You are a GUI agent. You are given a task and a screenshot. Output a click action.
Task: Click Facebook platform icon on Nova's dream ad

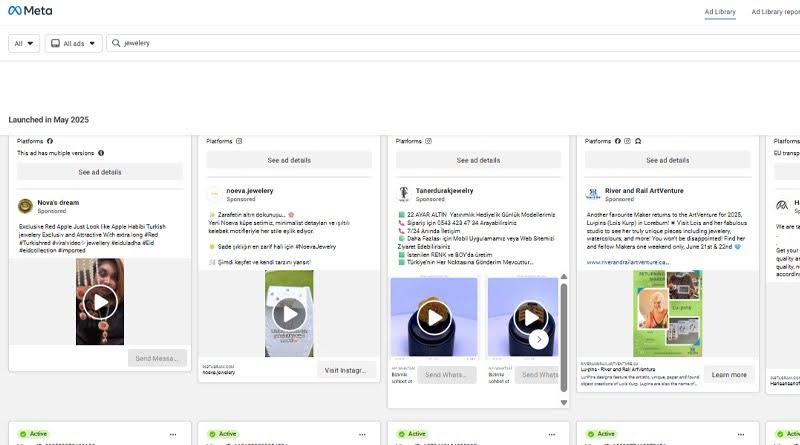(x=50, y=141)
